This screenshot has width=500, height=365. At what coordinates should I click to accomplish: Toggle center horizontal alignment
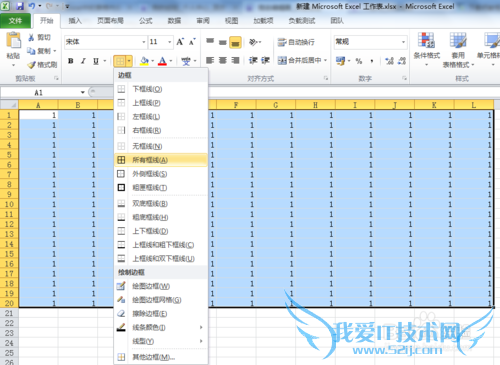point(223,60)
